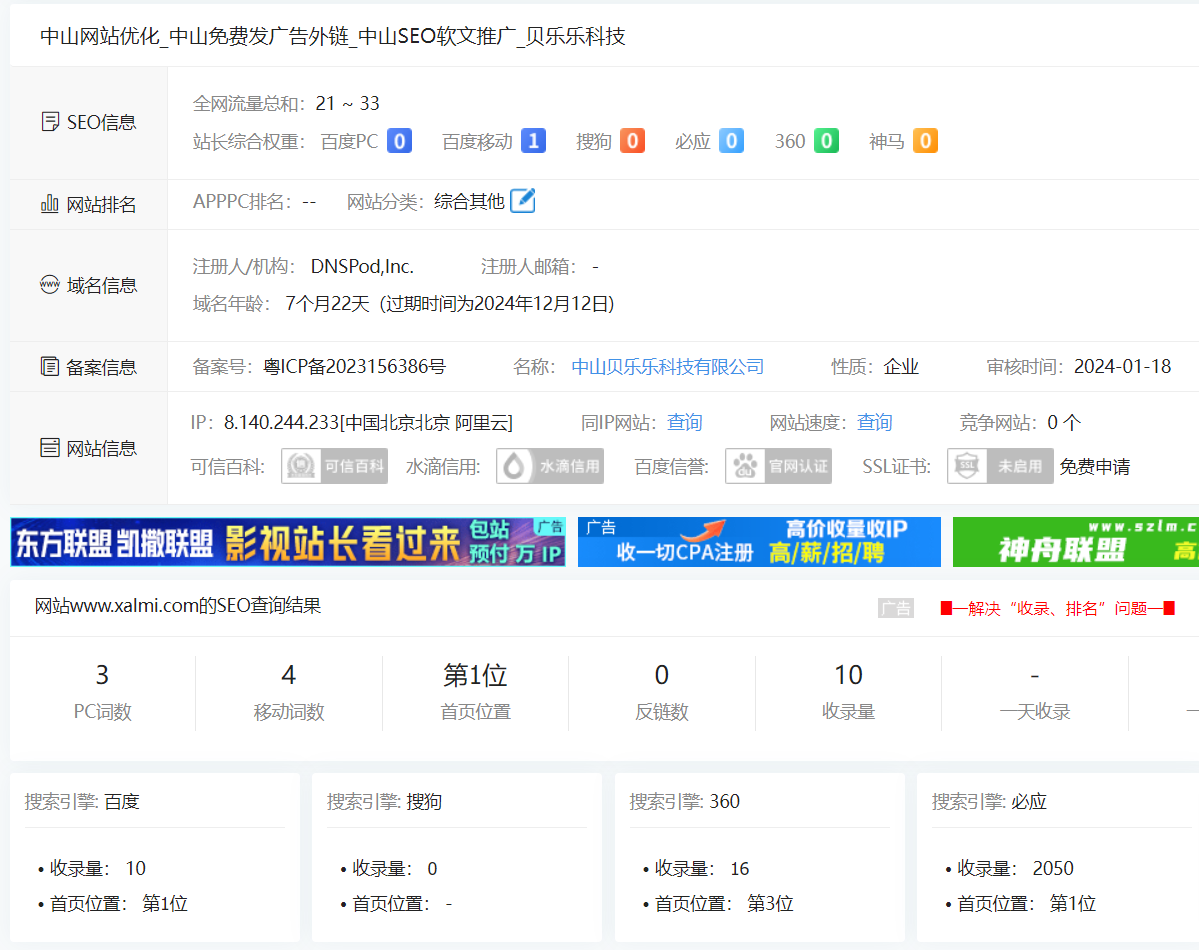Open the 东方联盟 凯撒联盟 banner ad
Image resolution: width=1199 pixels, height=950 pixels.
pos(288,542)
